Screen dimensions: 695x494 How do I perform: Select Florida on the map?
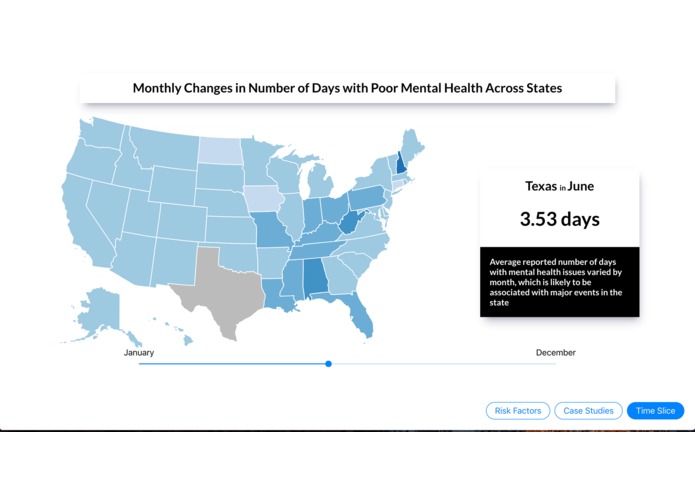[x=357, y=310]
